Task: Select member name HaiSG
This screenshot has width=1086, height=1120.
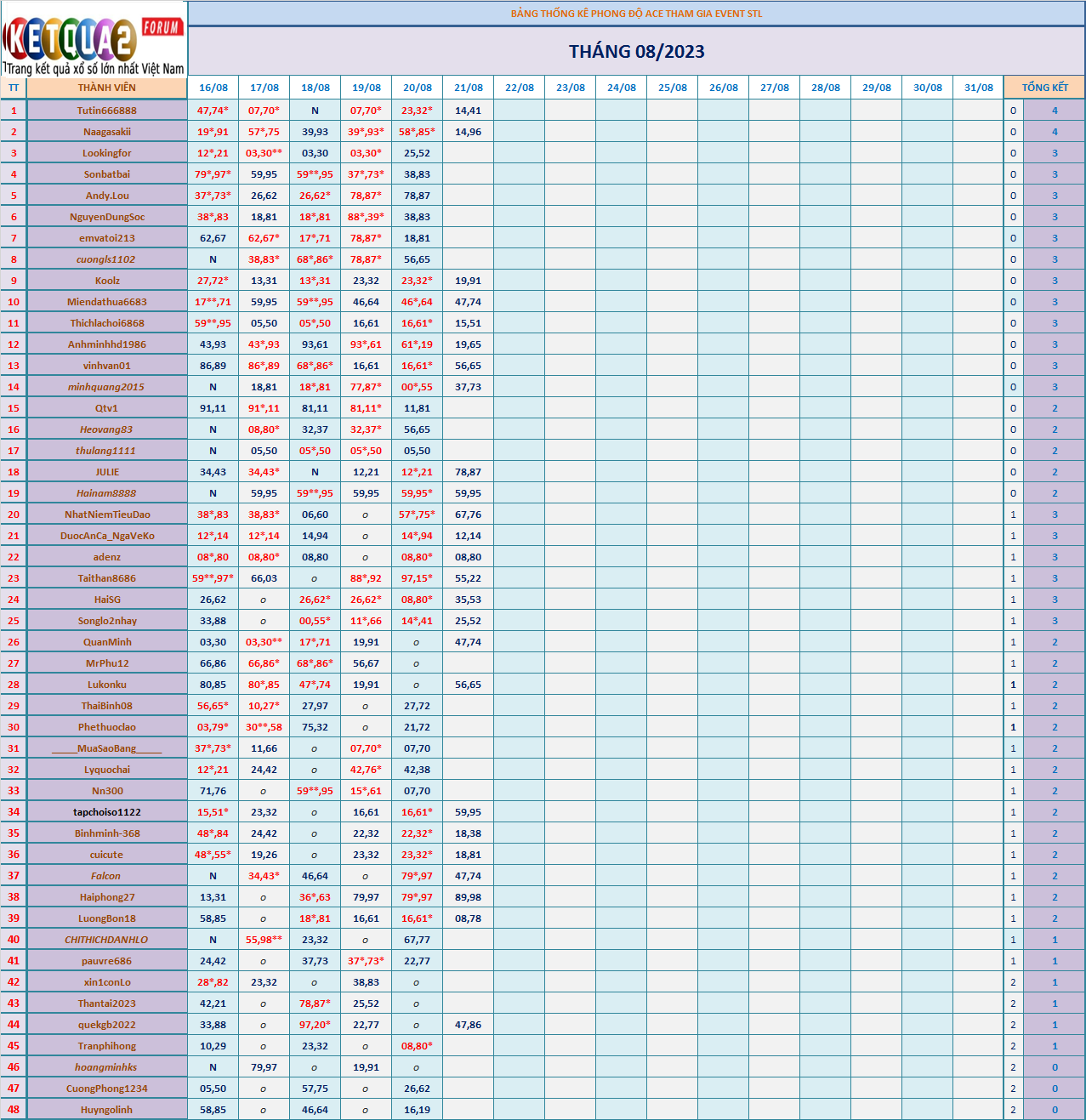Action: [x=107, y=600]
